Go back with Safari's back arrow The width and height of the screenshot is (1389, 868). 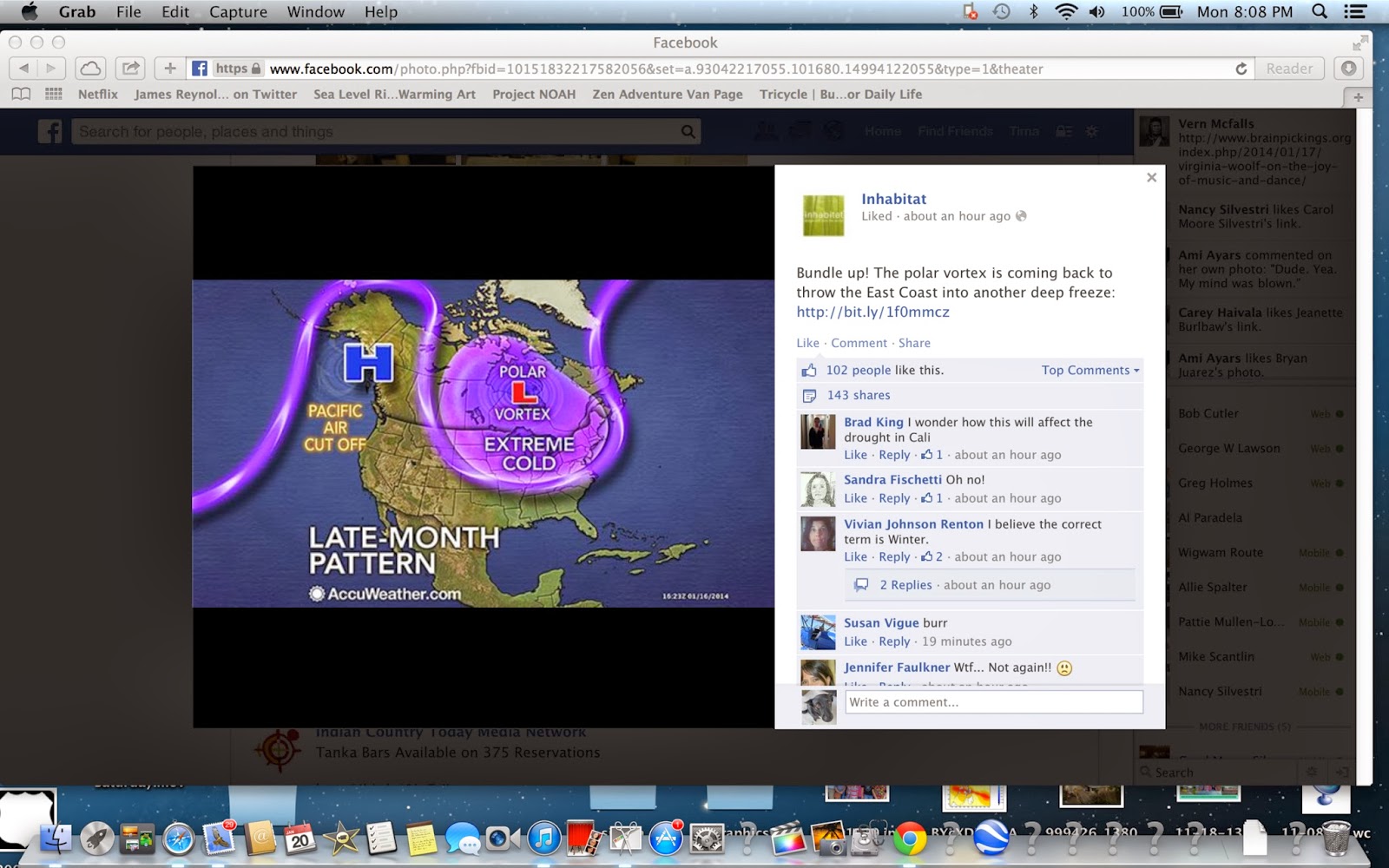pyautogui.click(x=24, y=69)
